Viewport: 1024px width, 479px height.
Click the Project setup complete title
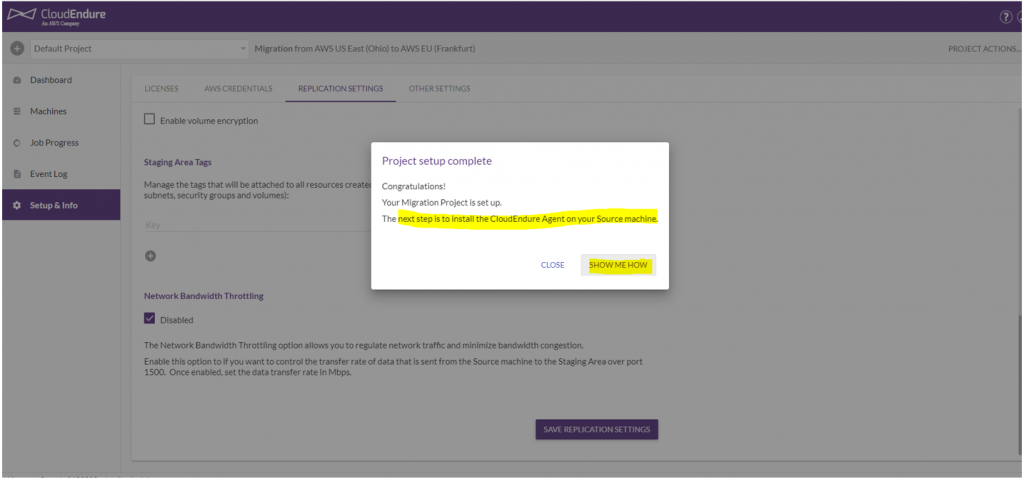437,161
